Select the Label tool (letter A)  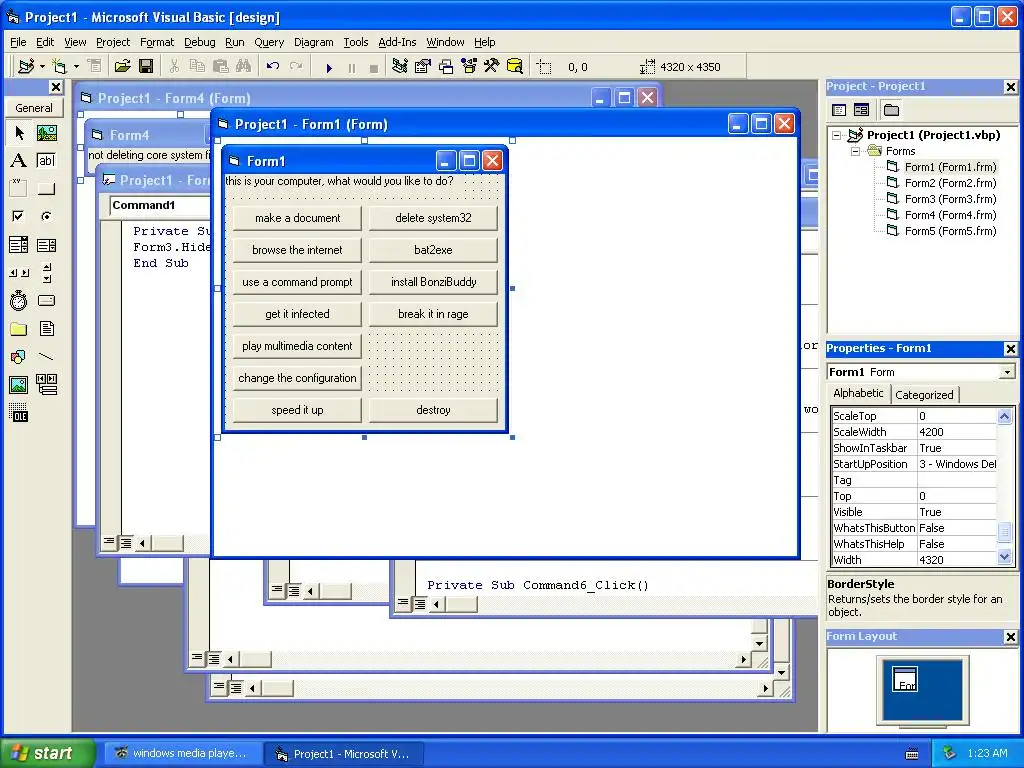19,161
